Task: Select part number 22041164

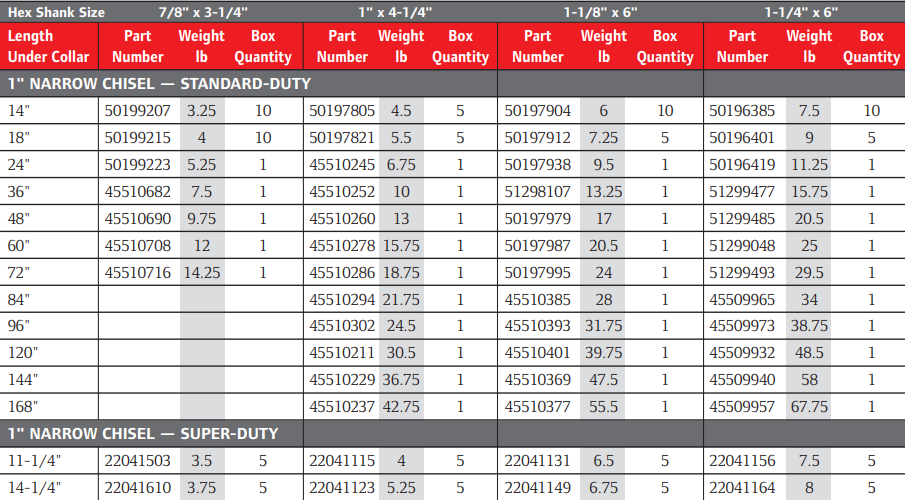Action: tap(742, 488)
